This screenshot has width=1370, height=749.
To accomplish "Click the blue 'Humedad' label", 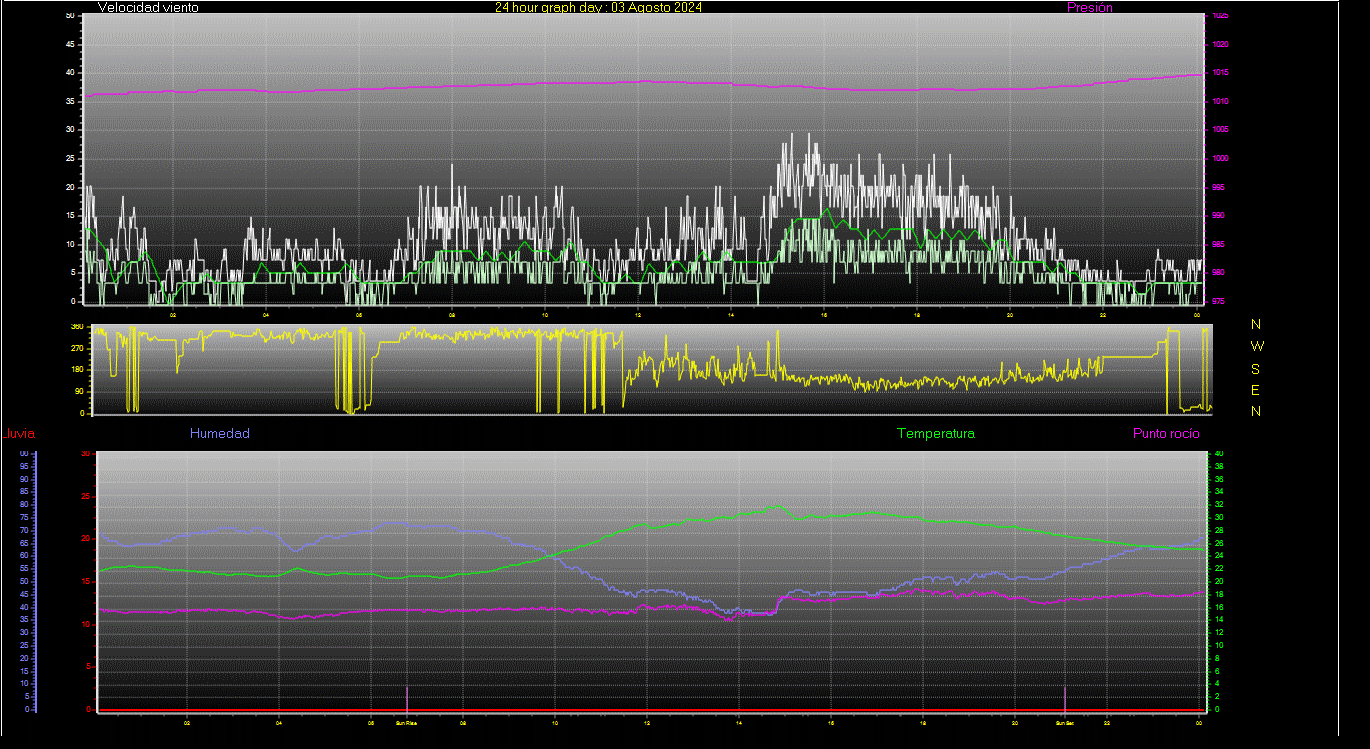I will (220, 434).
